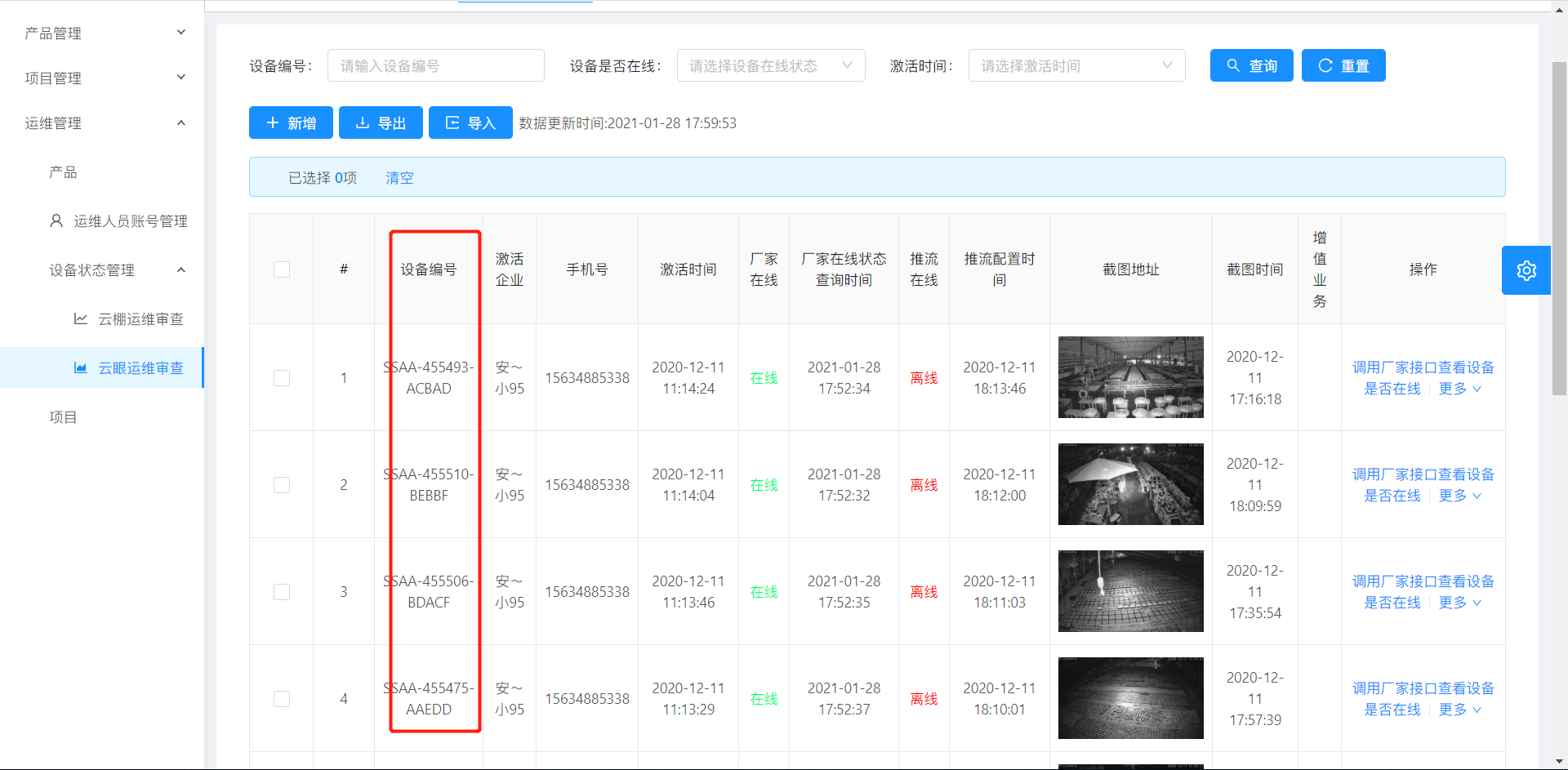The width and height of the screenshot is (1568, 770).
Task: Click the plus icon in 新增 button
Action: pyautogui.click(x=273, y=122)
